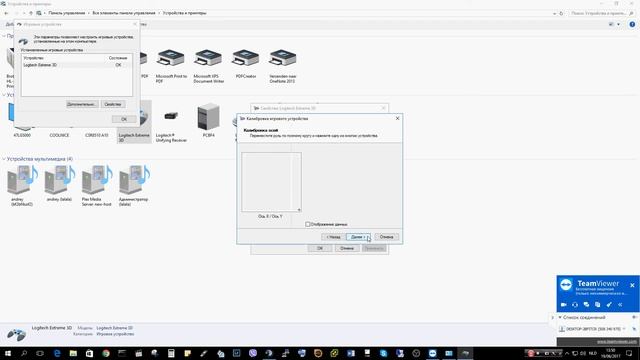The height and width of the screenshot is (360, 640).
Task: Open Skype from the taskbar
Action: 383,353
